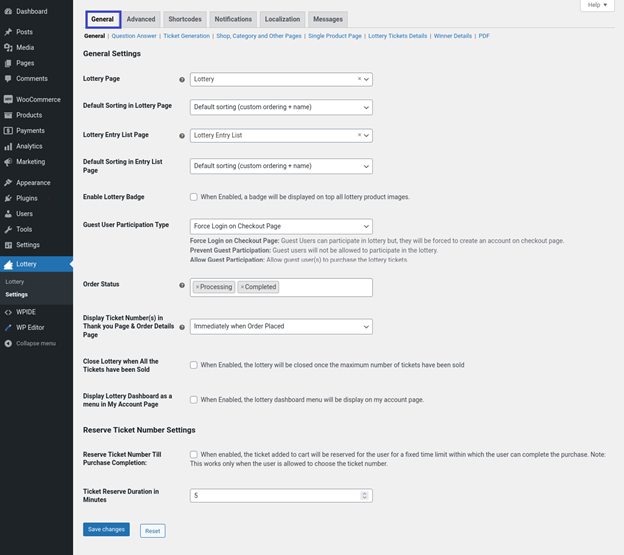
Task: Remove the Processing order status tag
Action: (197, 287)
